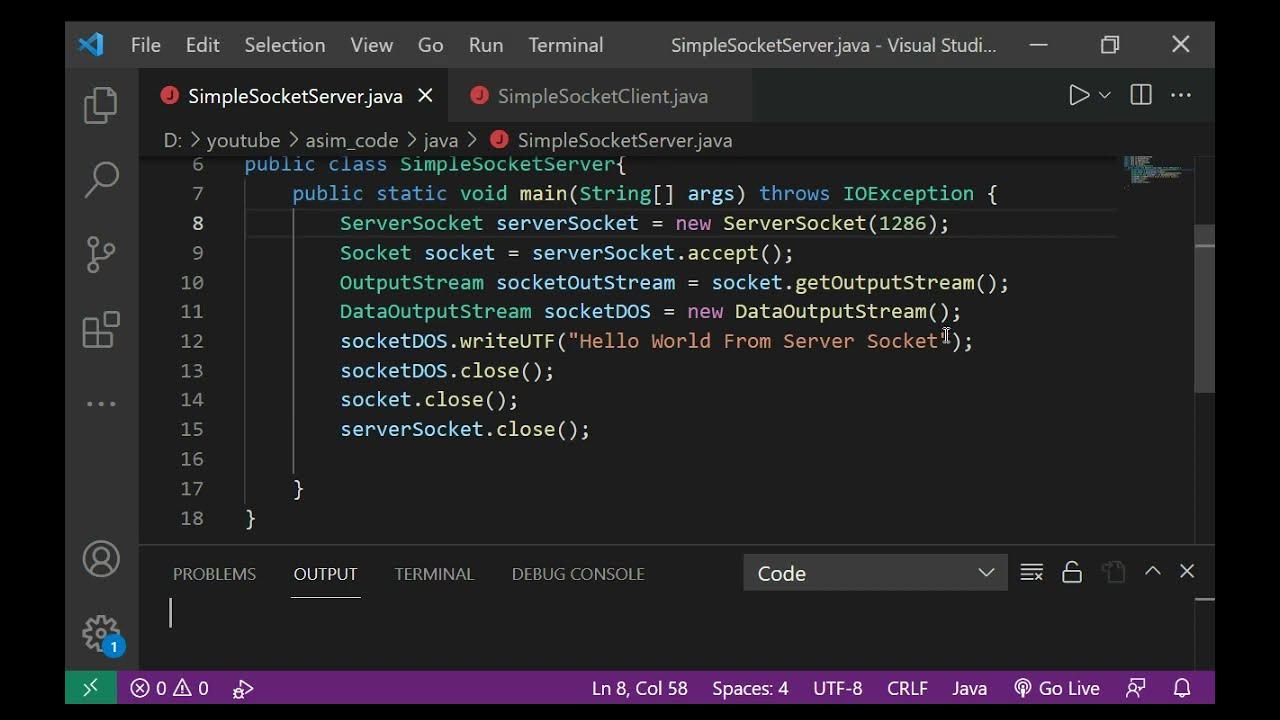
Task: Switch to the TERMINAL panel tab
Action: click(434, 574)
